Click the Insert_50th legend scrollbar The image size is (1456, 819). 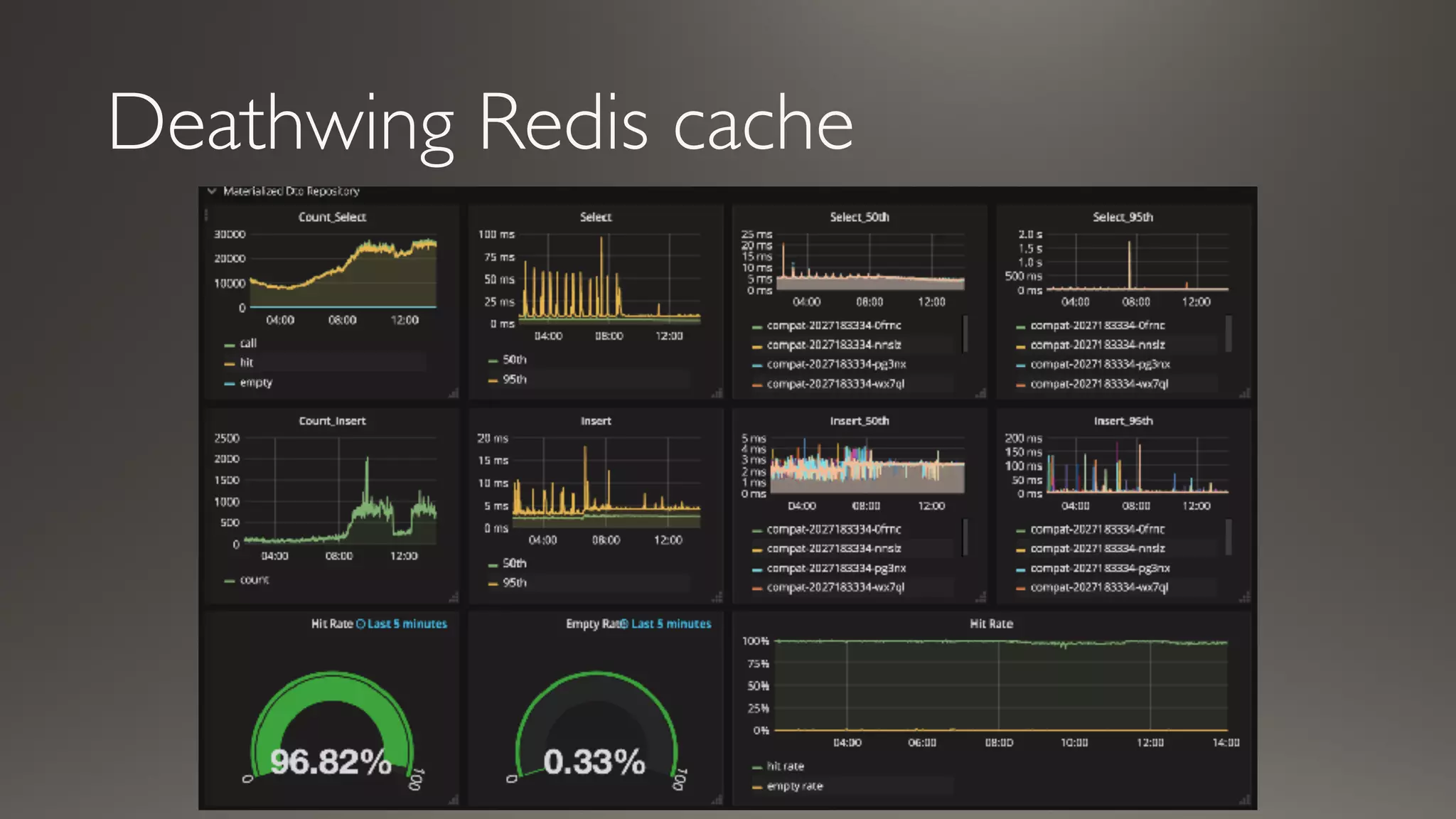[965, 537]
